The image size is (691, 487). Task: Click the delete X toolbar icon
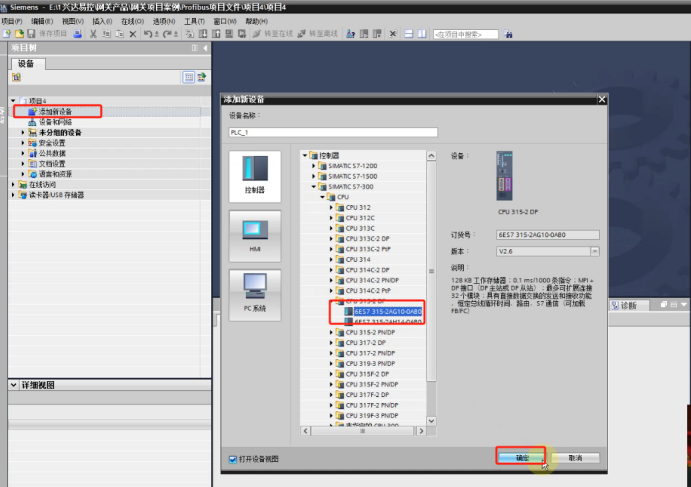(133, 34)
